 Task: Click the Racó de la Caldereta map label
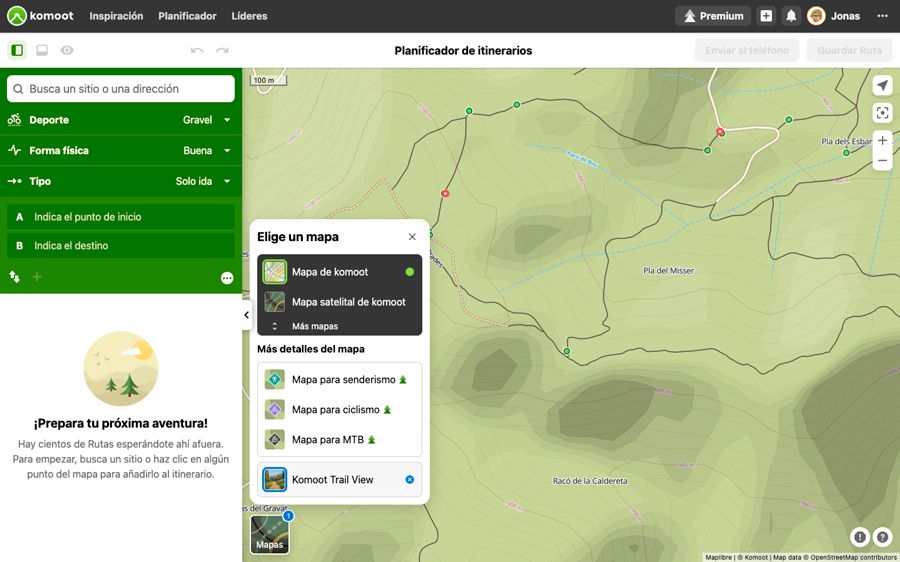coord(590,481)
